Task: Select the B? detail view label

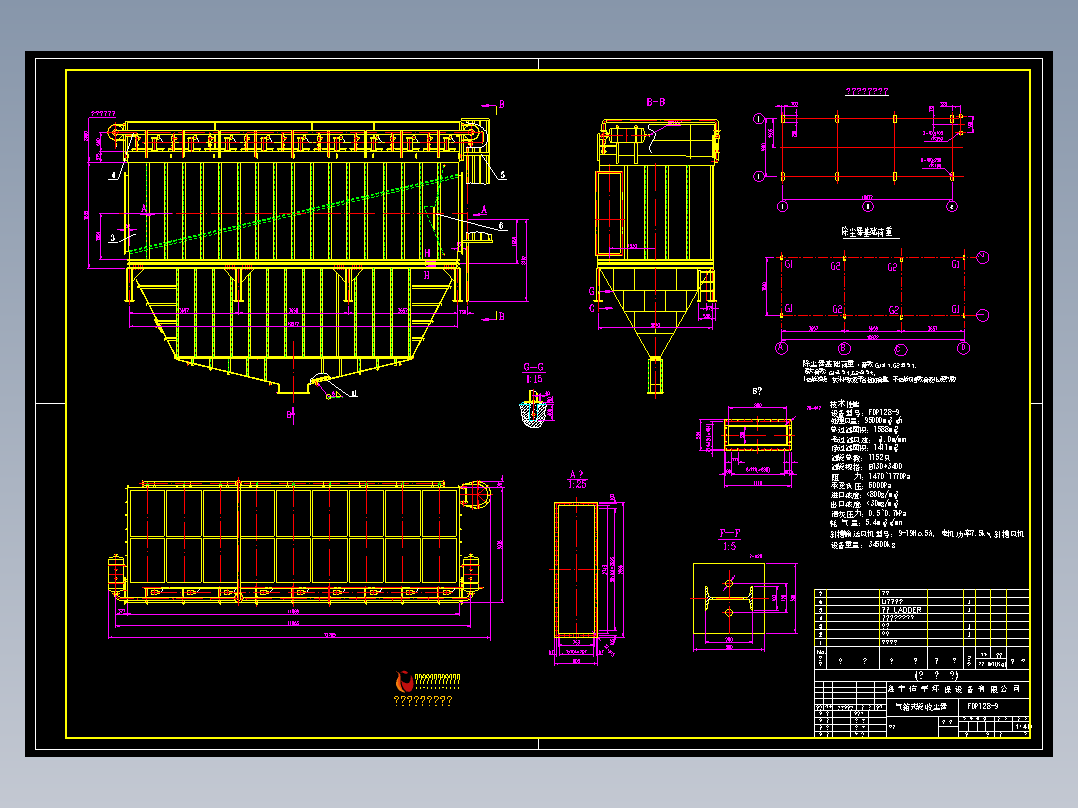Action: 757,391
